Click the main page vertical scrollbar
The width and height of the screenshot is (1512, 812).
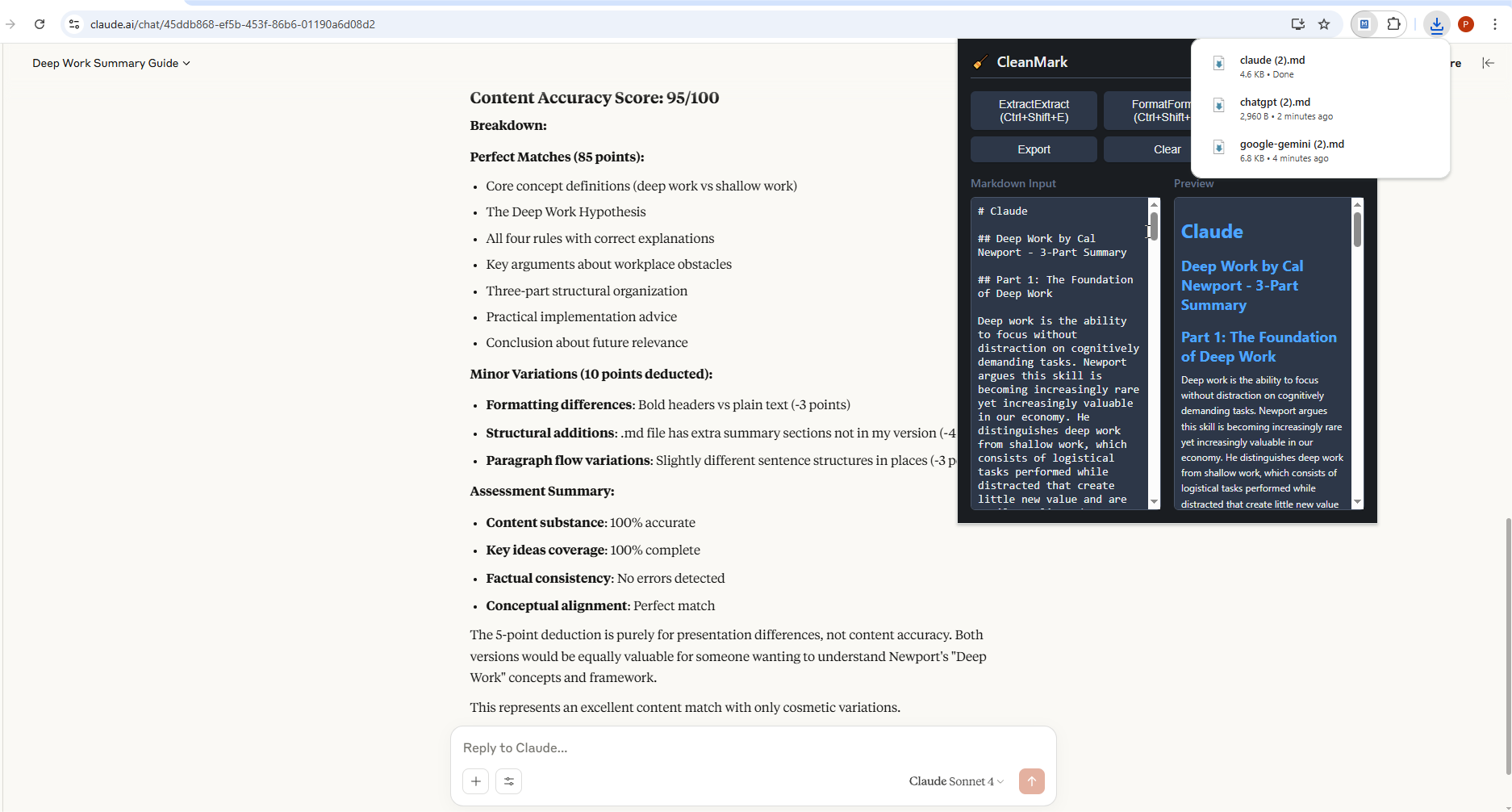pyautogui.click(x=1507, y=646)
